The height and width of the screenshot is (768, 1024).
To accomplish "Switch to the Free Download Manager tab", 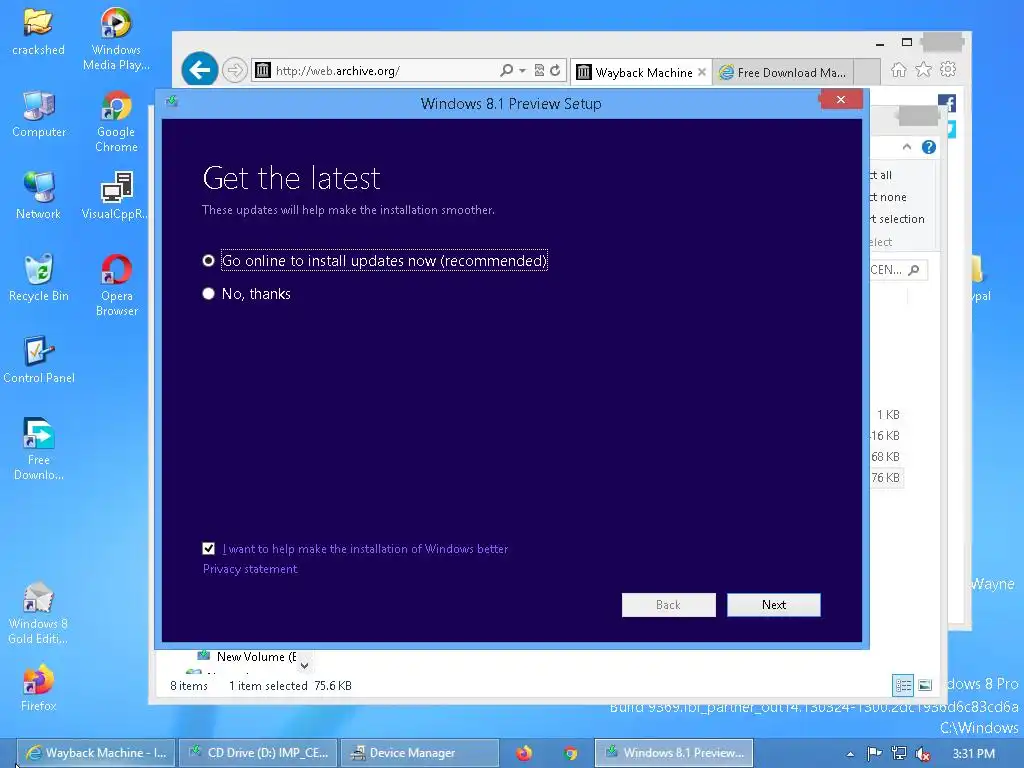I will click(783, 72).
